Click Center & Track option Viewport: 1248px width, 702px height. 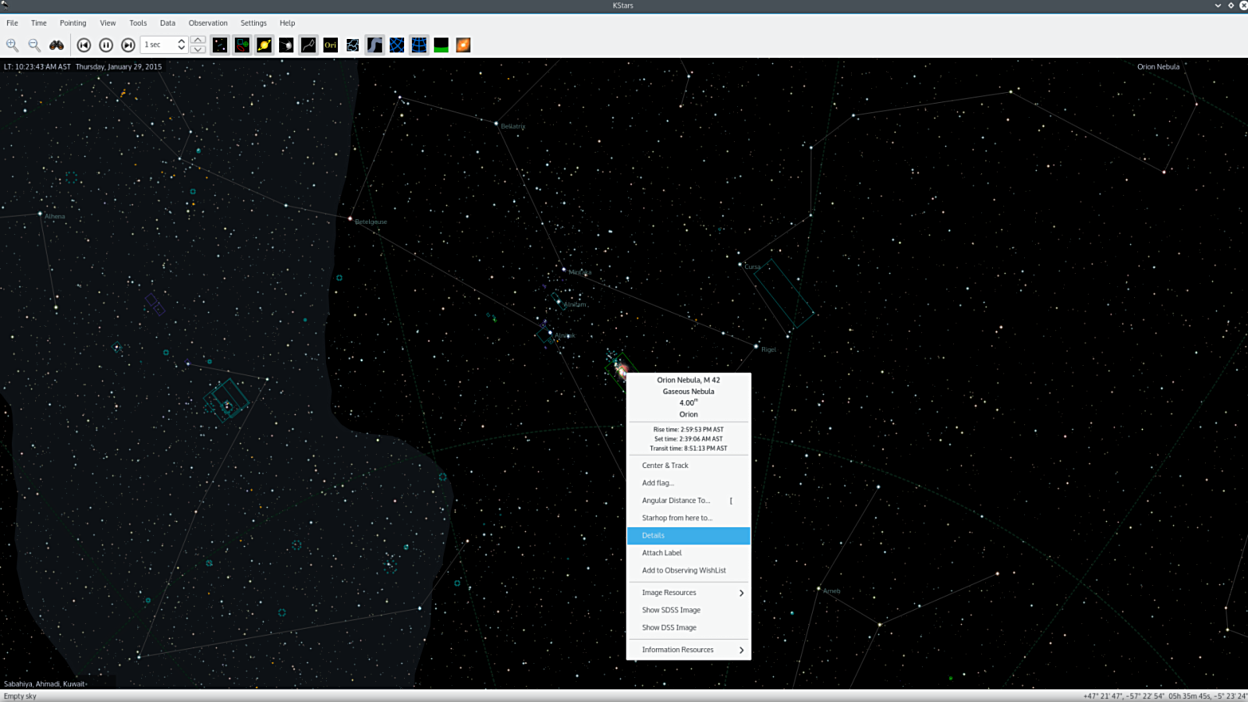tap(665, 465)
